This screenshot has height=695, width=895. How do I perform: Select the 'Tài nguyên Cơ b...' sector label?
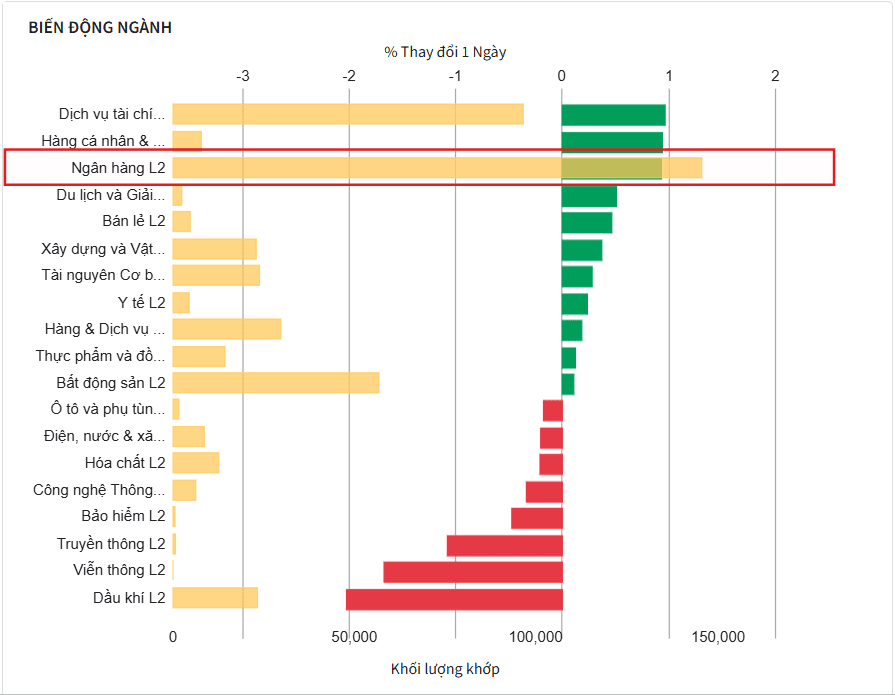tap(103, 275)
